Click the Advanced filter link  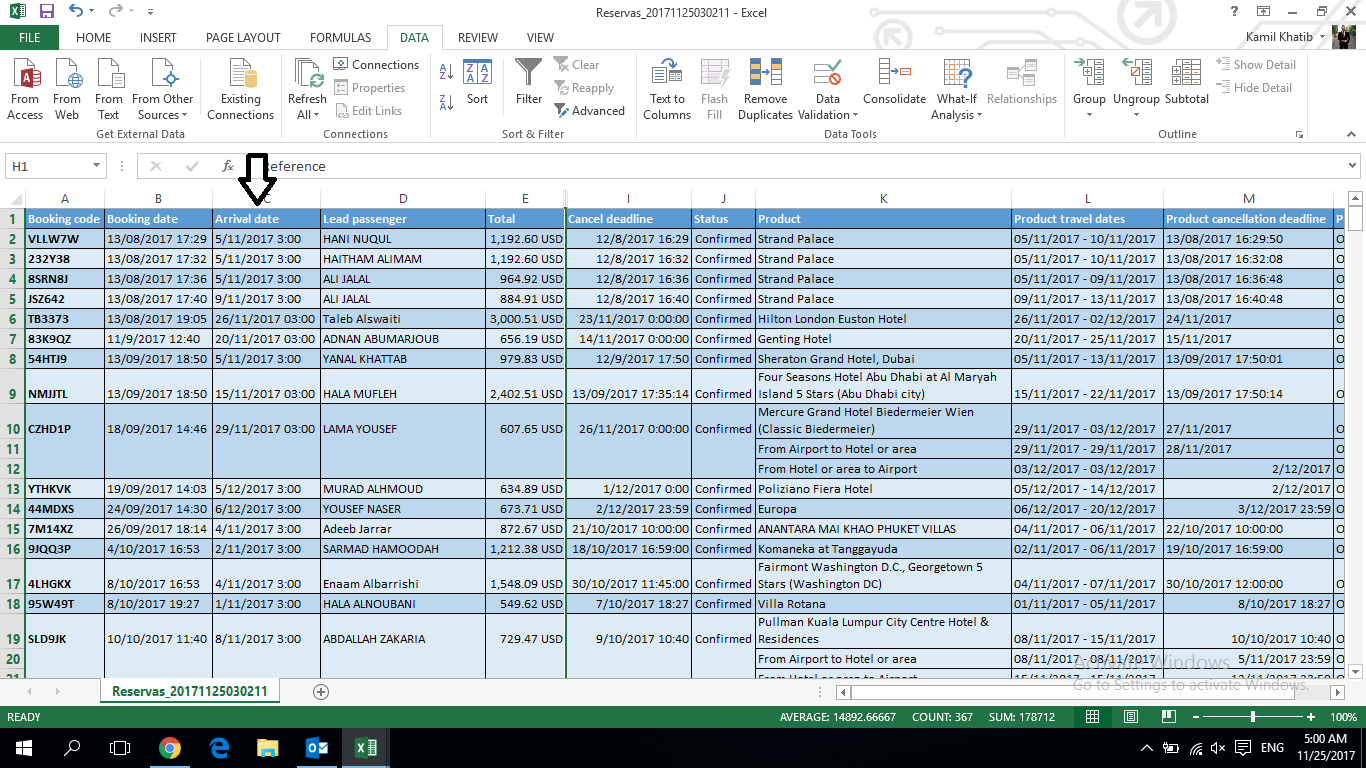(591, 111)
